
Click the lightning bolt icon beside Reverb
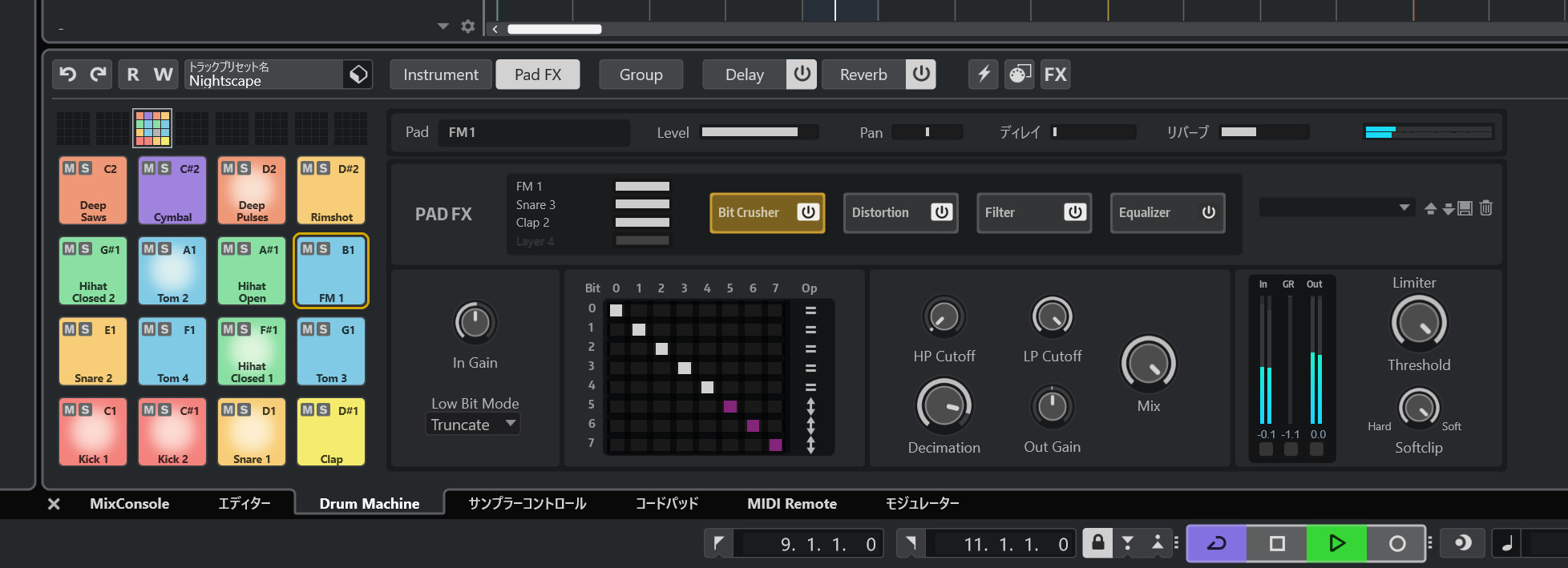coord(984,75)
